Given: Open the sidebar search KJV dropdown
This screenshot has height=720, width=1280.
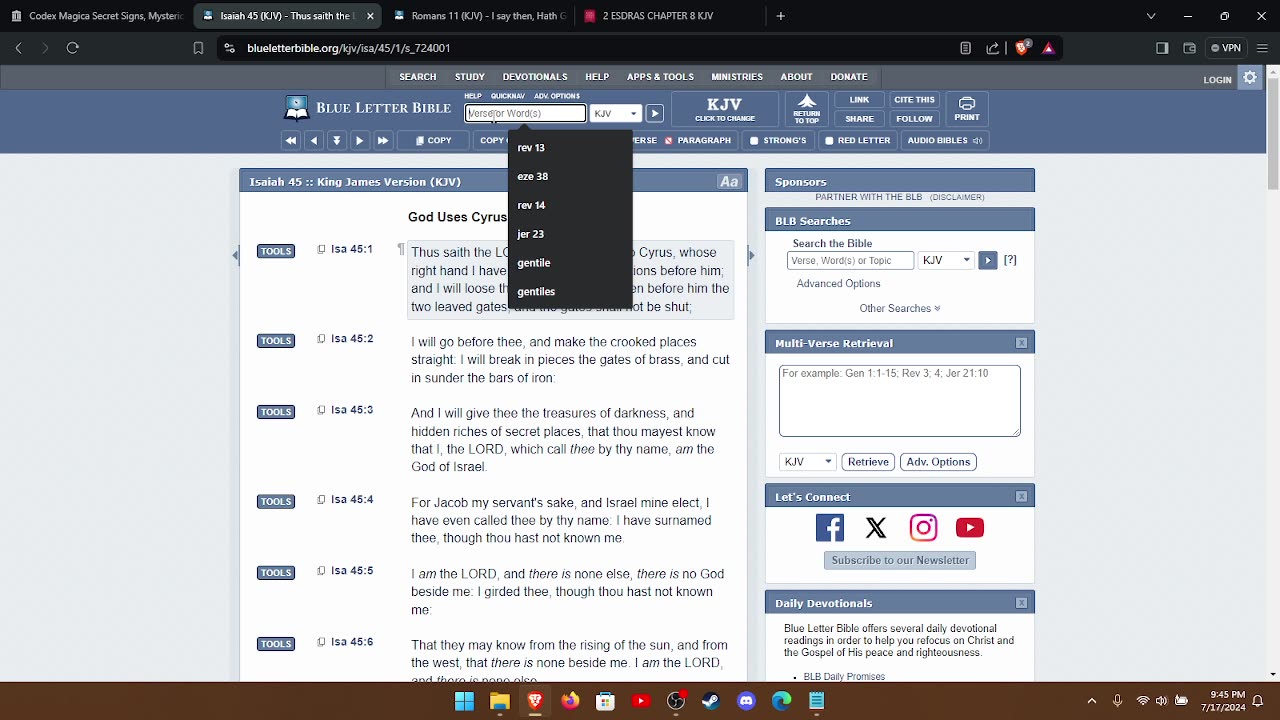Looking at the screenshot, I should (x=946, y=260).
